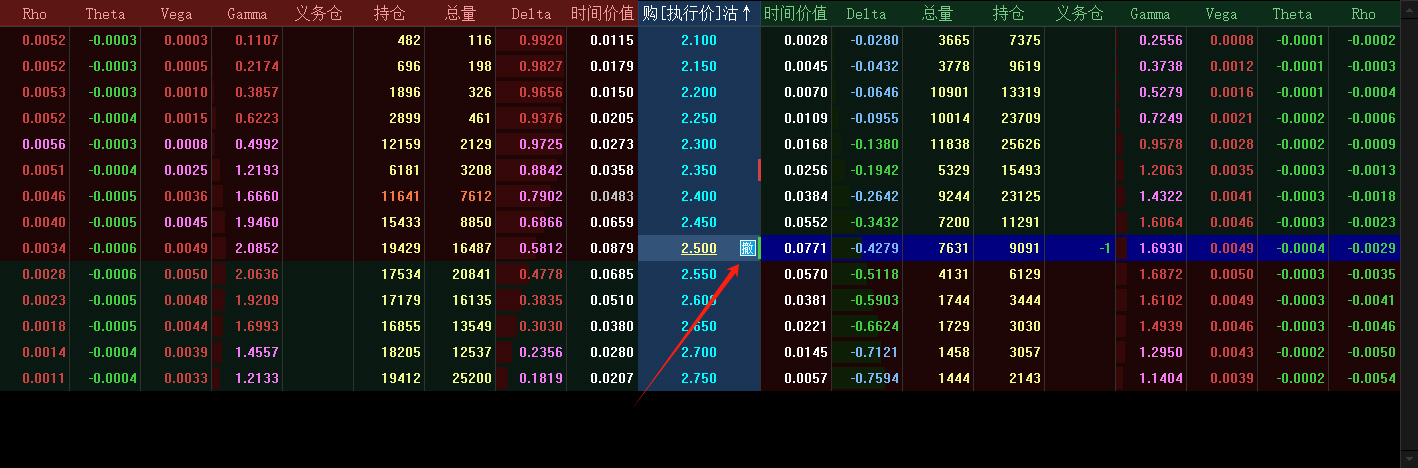Click the red marker beside strike 2.350

click(759, 170)
